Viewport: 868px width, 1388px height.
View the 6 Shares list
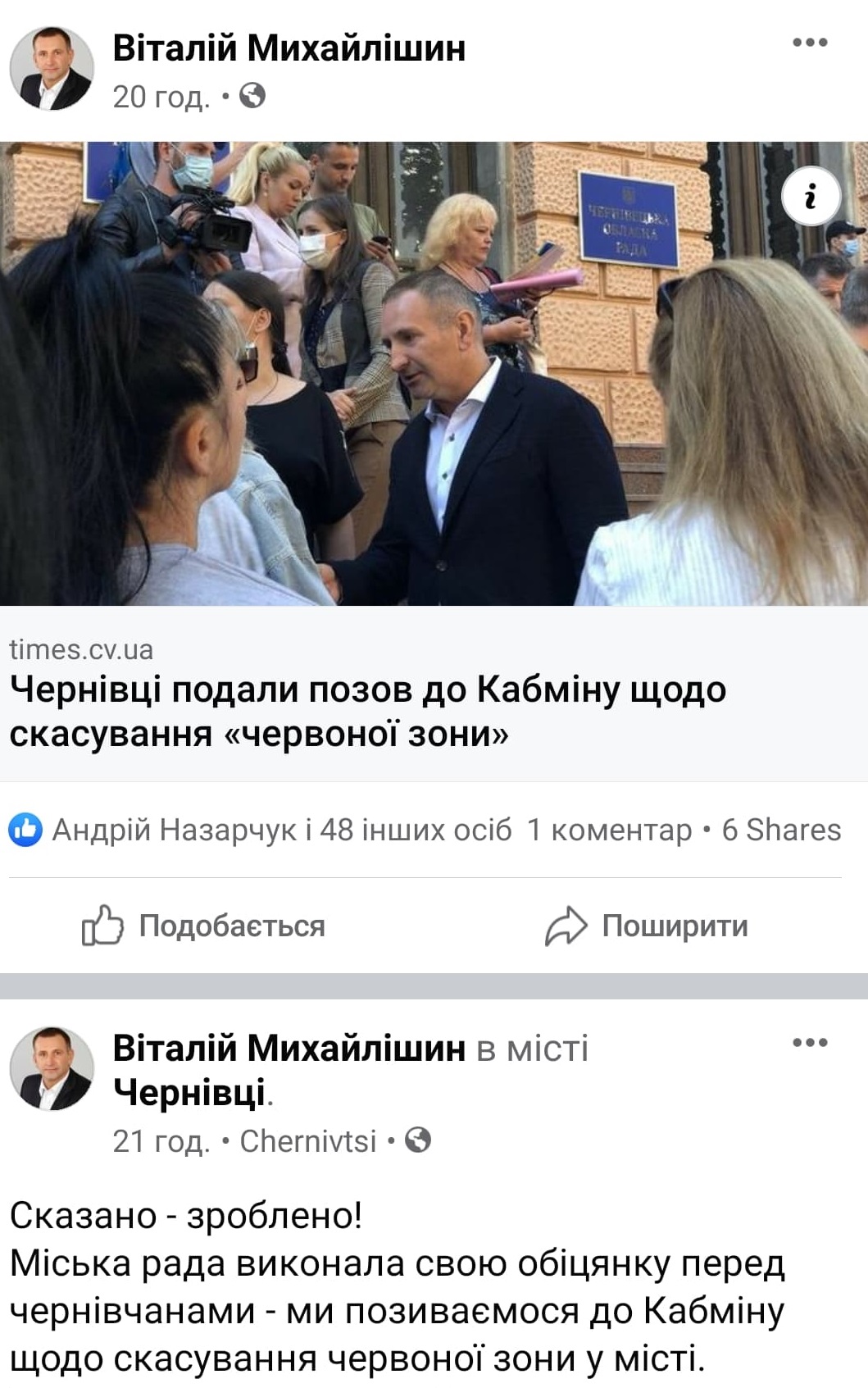point(781,831)
